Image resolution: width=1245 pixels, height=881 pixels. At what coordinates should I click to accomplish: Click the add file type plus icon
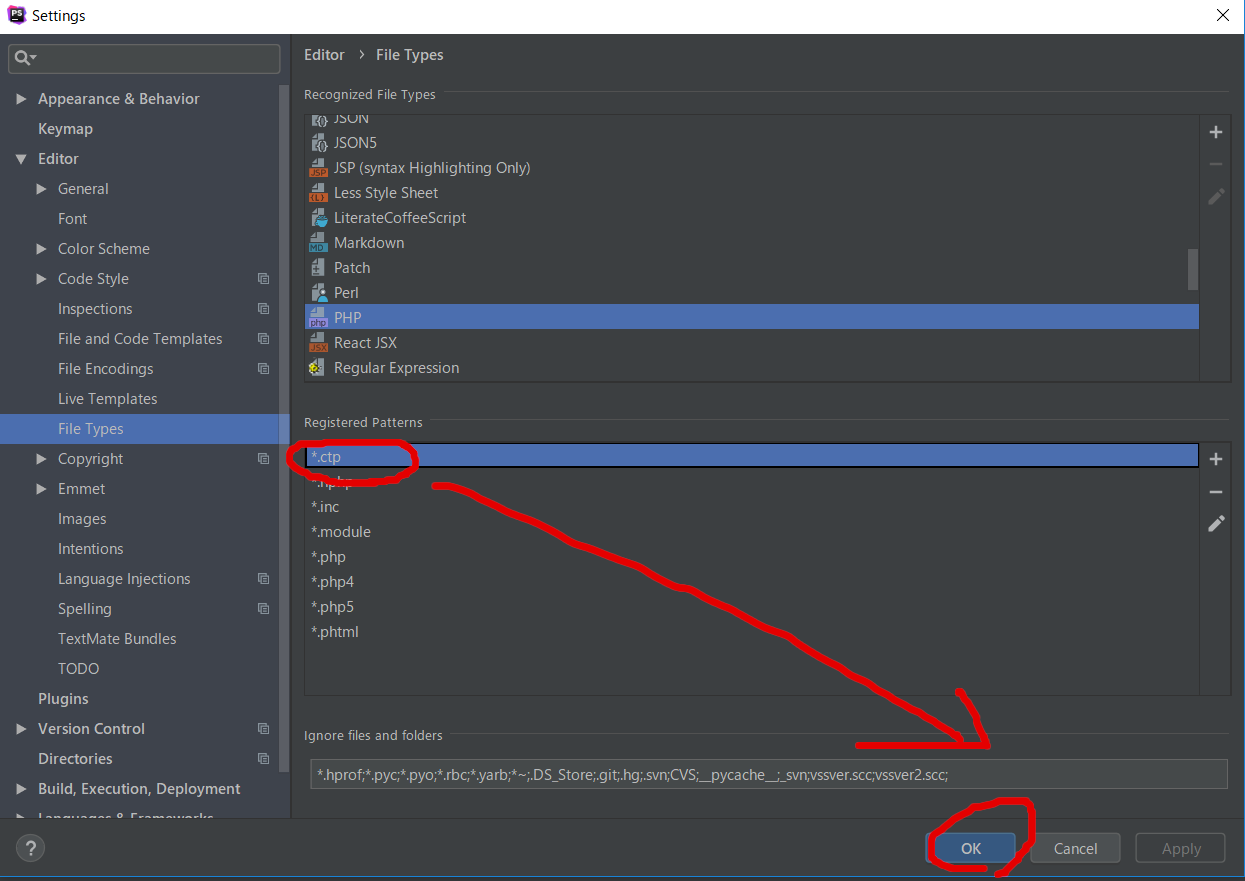1216,132
